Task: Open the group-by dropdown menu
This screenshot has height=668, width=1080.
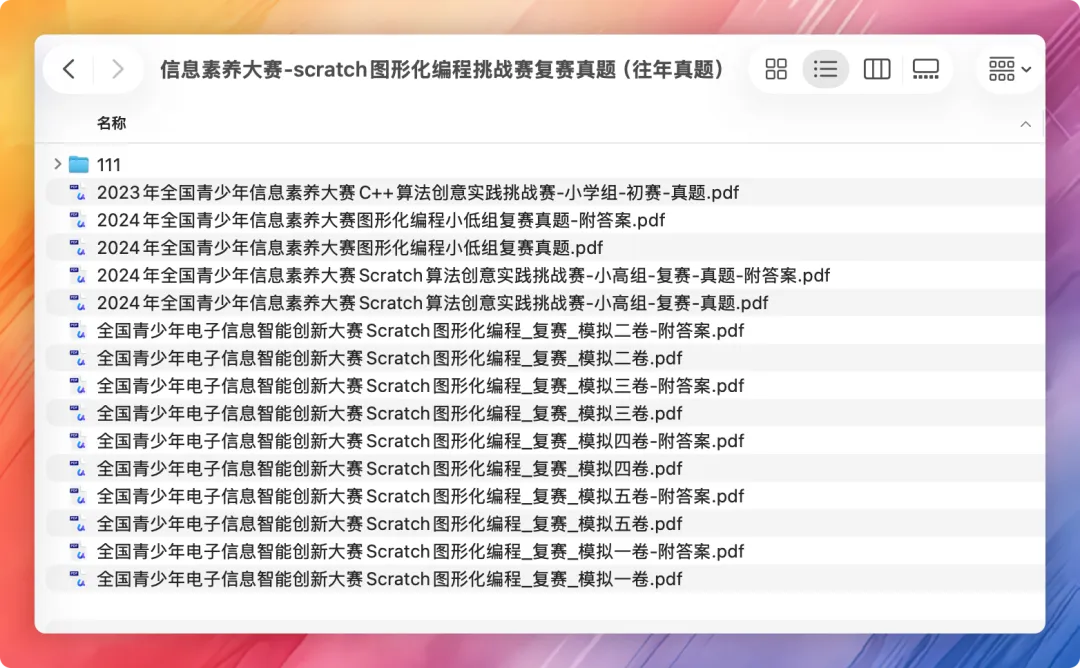Action: 1010,69
